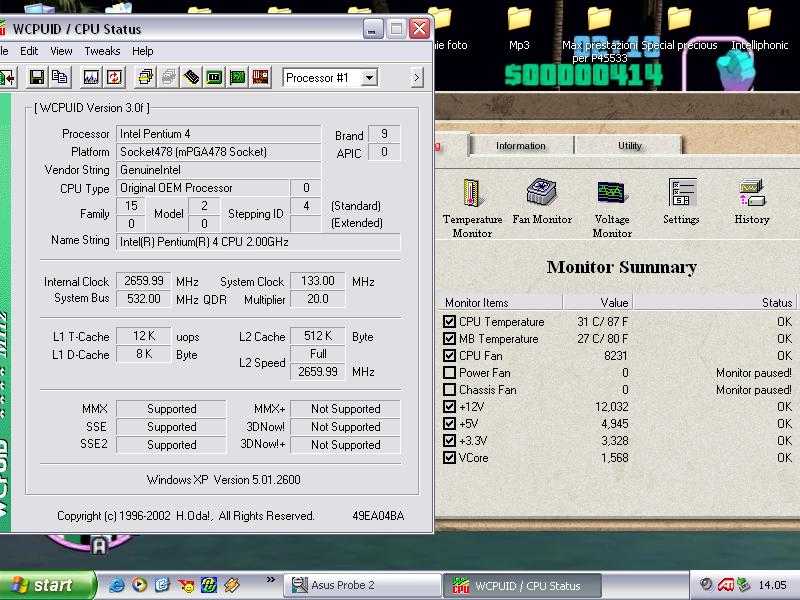Click the green chip toolbar icon
The image size is (800, 600).
[214, 78]
